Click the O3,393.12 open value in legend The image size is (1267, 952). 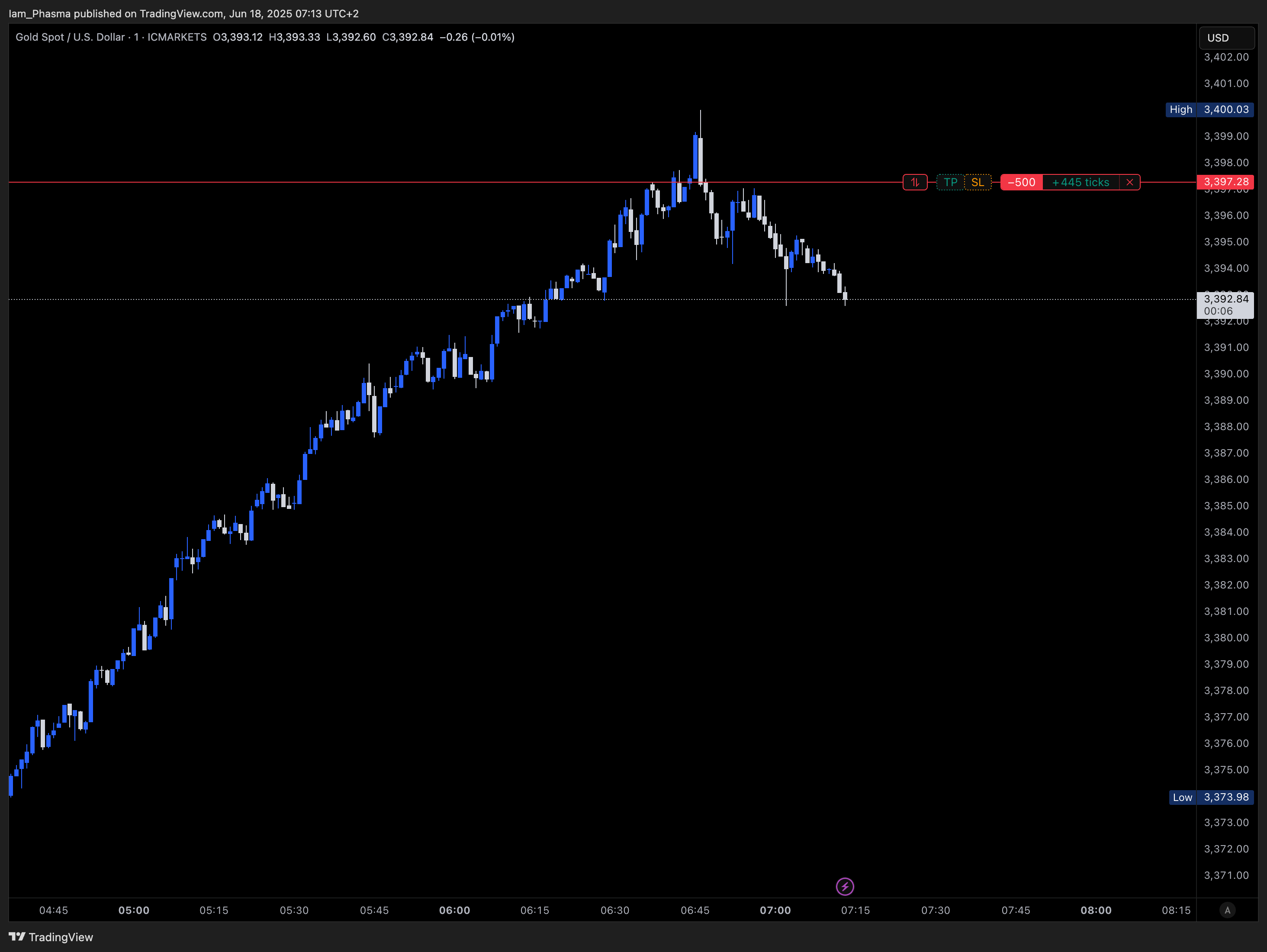coord(238,37)
